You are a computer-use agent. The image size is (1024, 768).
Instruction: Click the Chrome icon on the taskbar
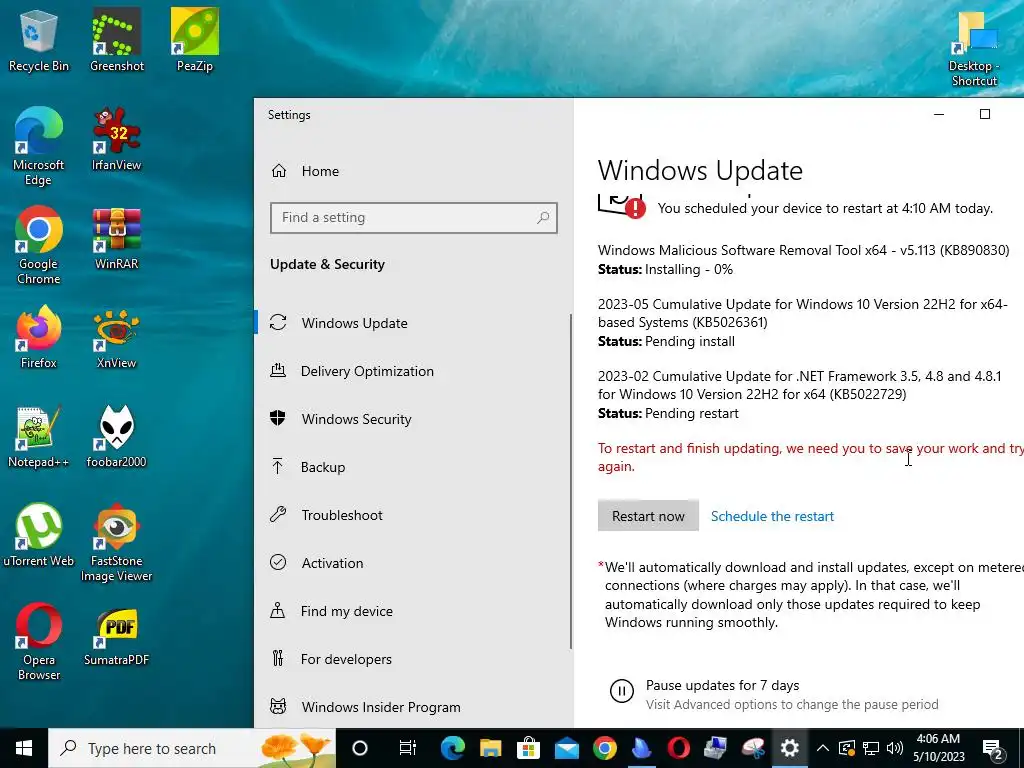tap(604, 748)
